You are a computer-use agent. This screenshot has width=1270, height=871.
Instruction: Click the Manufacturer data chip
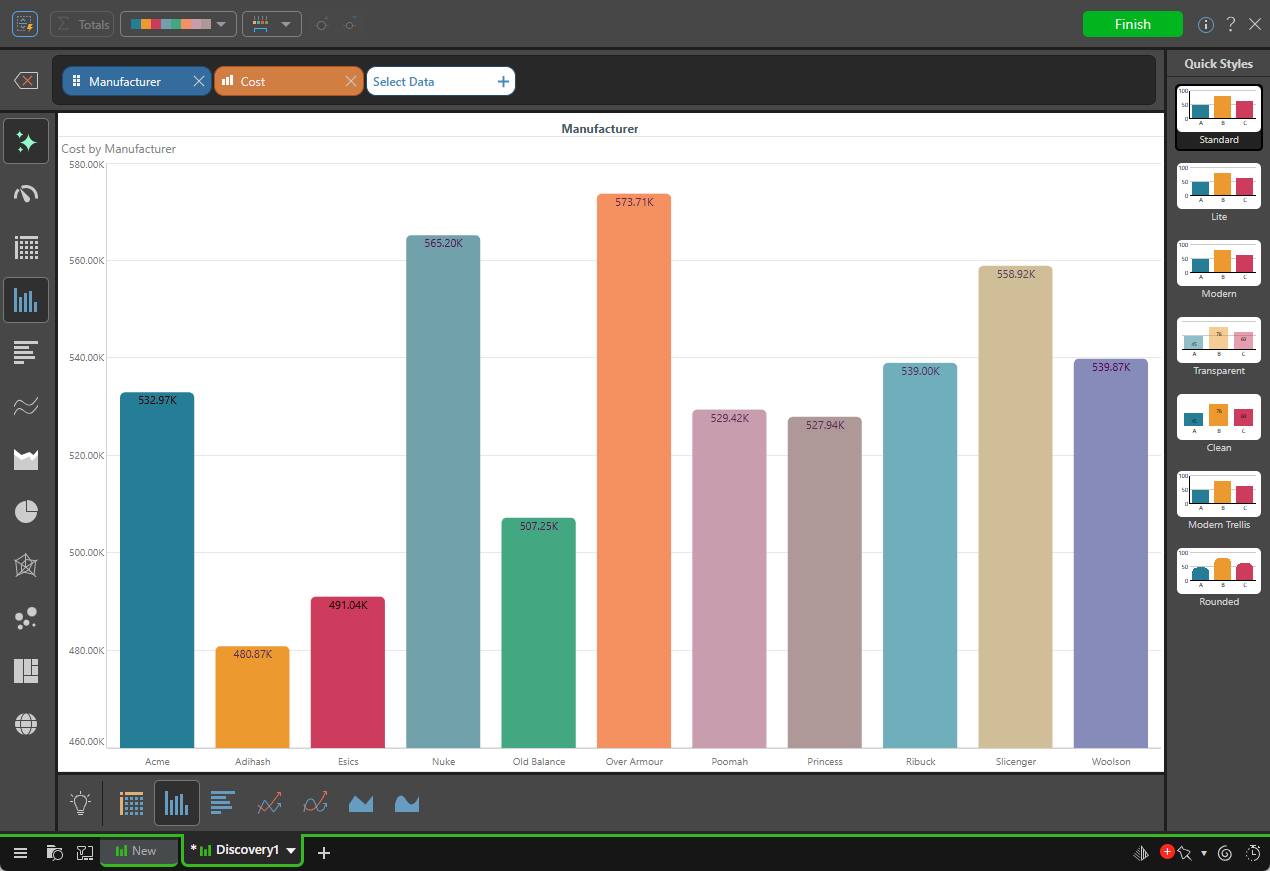[136, 81]
